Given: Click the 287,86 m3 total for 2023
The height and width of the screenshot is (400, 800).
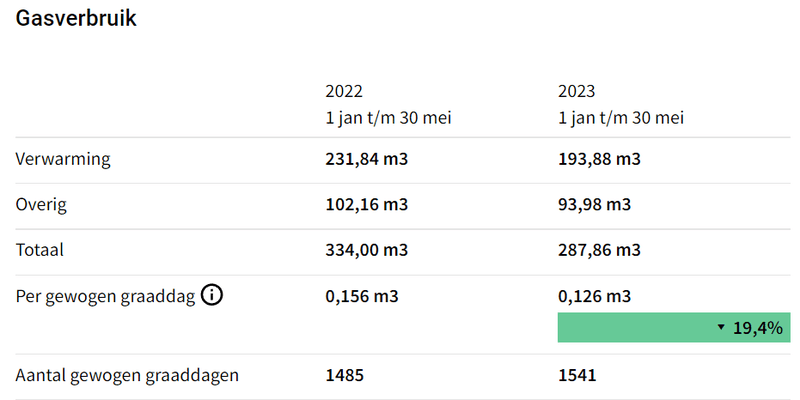Looking at the screenshot, I should 599,250.
